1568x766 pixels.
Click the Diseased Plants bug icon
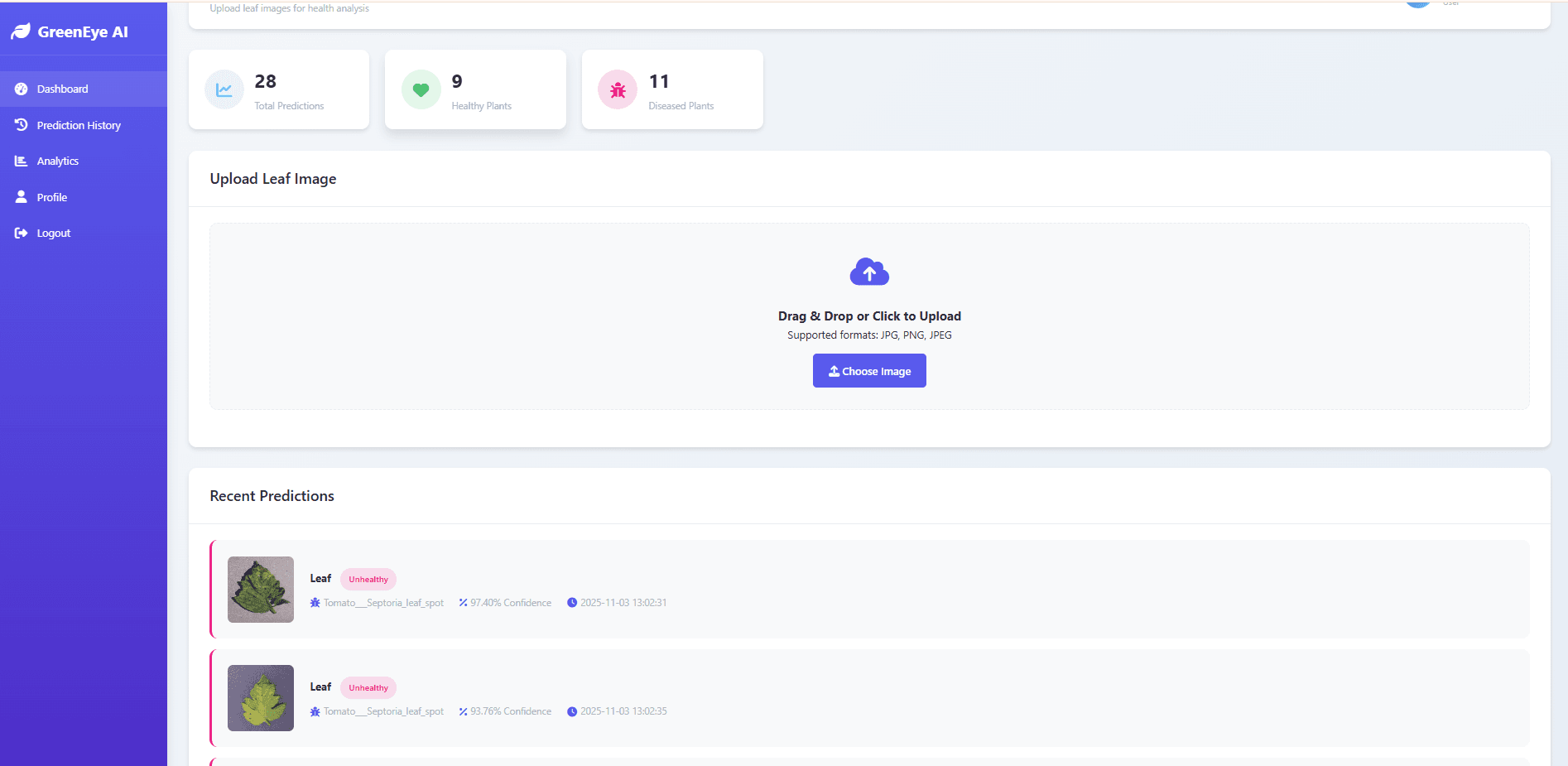618,89
